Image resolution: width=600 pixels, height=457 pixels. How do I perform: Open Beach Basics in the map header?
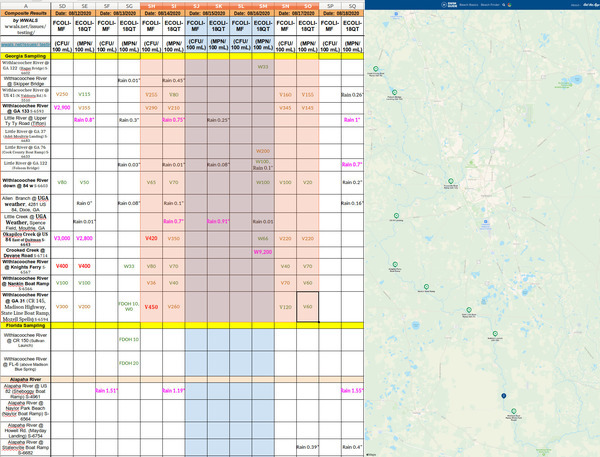click(469, 5)
